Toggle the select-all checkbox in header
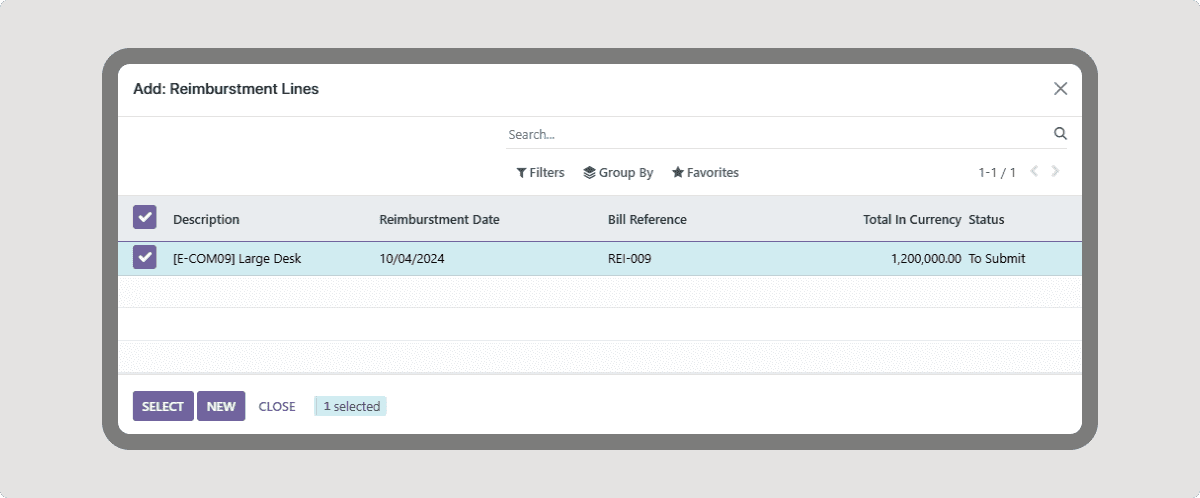Screen dimensions: 1200x498 tap(145, 218)
